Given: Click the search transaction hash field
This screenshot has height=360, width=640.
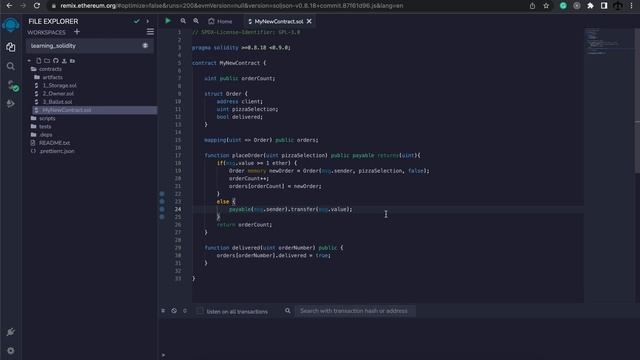Looking at the screenshot, I should click(355, 311).
